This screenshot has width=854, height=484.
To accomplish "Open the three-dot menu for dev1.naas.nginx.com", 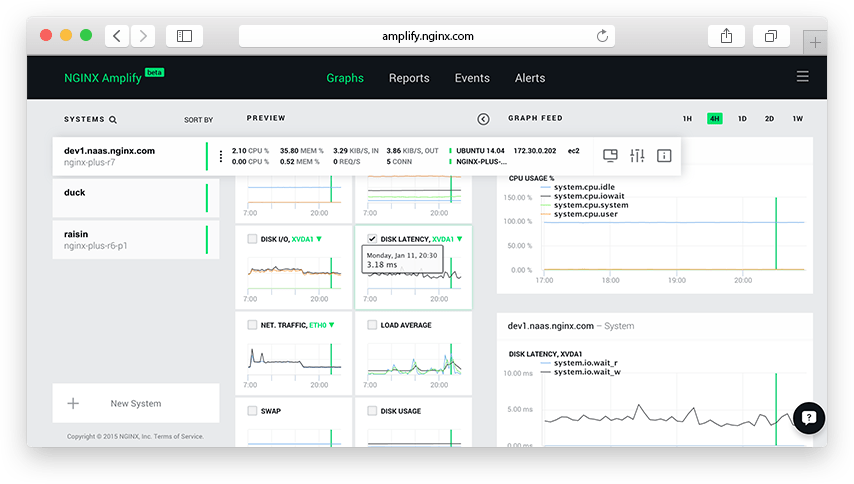I will 221,156.
